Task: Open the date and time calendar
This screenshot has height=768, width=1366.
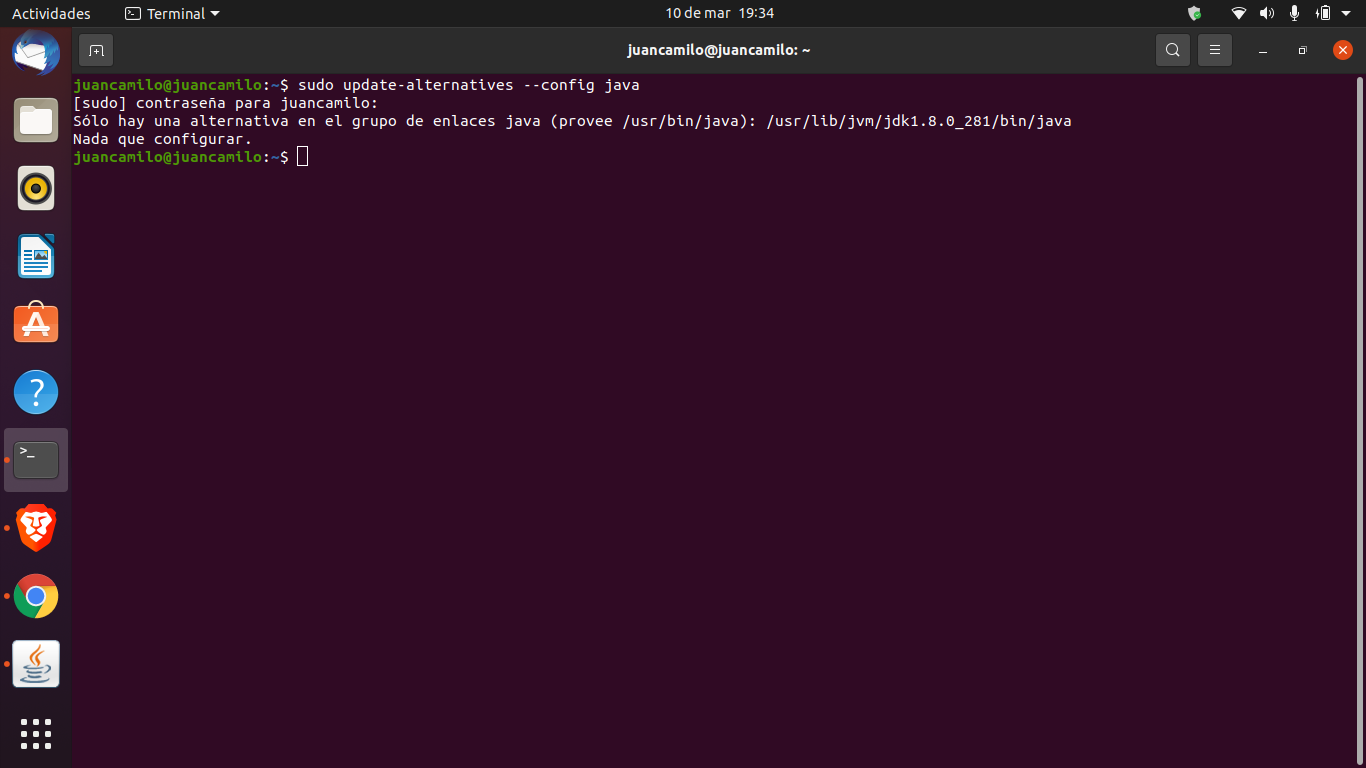Action: click(719, 13)
